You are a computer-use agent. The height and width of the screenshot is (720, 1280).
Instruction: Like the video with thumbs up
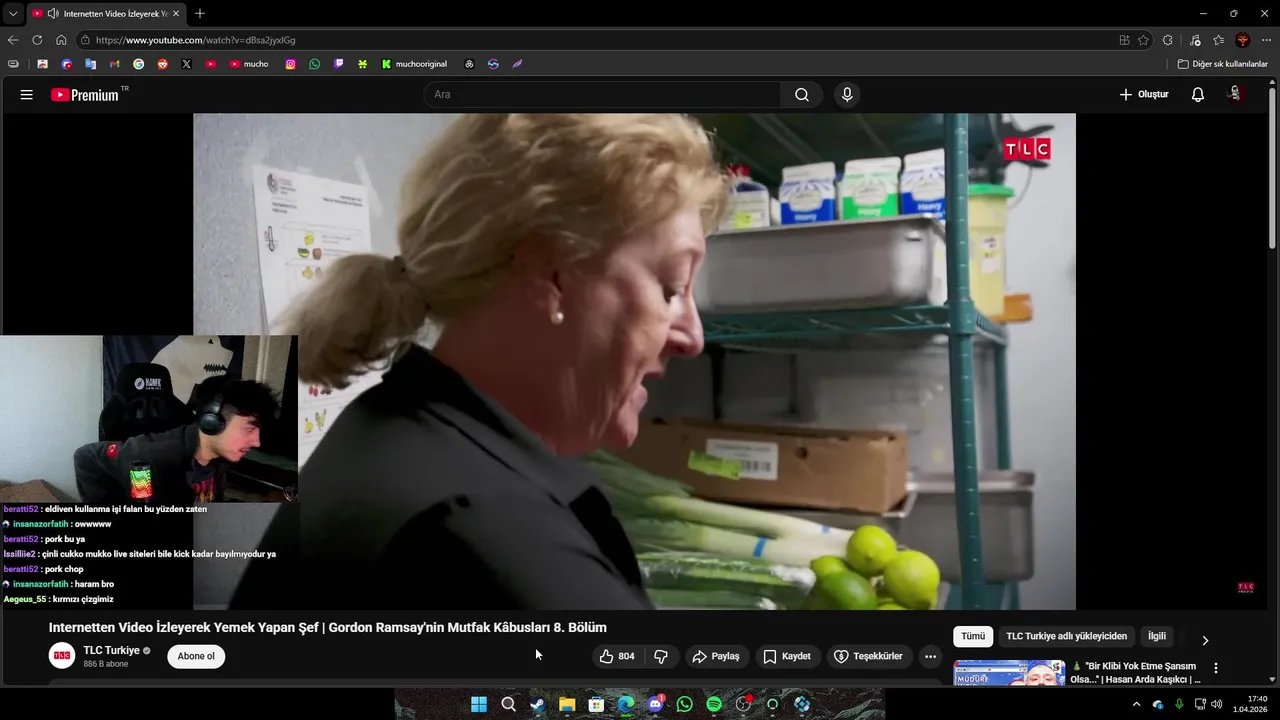tap(617, 657)
